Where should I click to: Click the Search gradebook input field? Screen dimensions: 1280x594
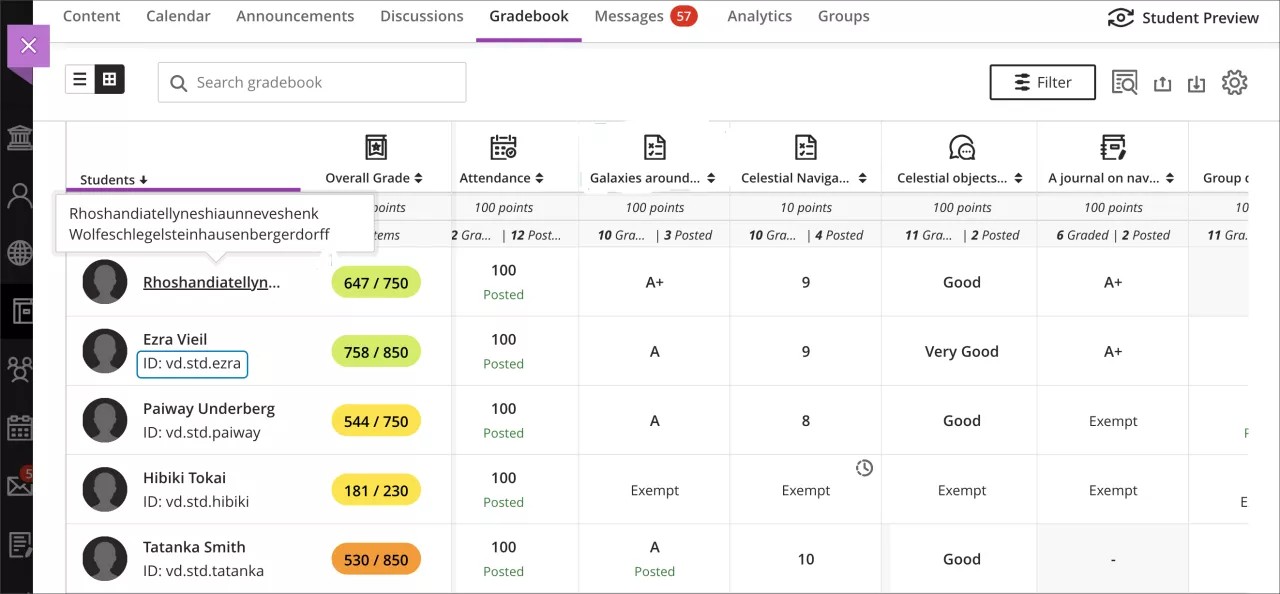click(310, 82)
